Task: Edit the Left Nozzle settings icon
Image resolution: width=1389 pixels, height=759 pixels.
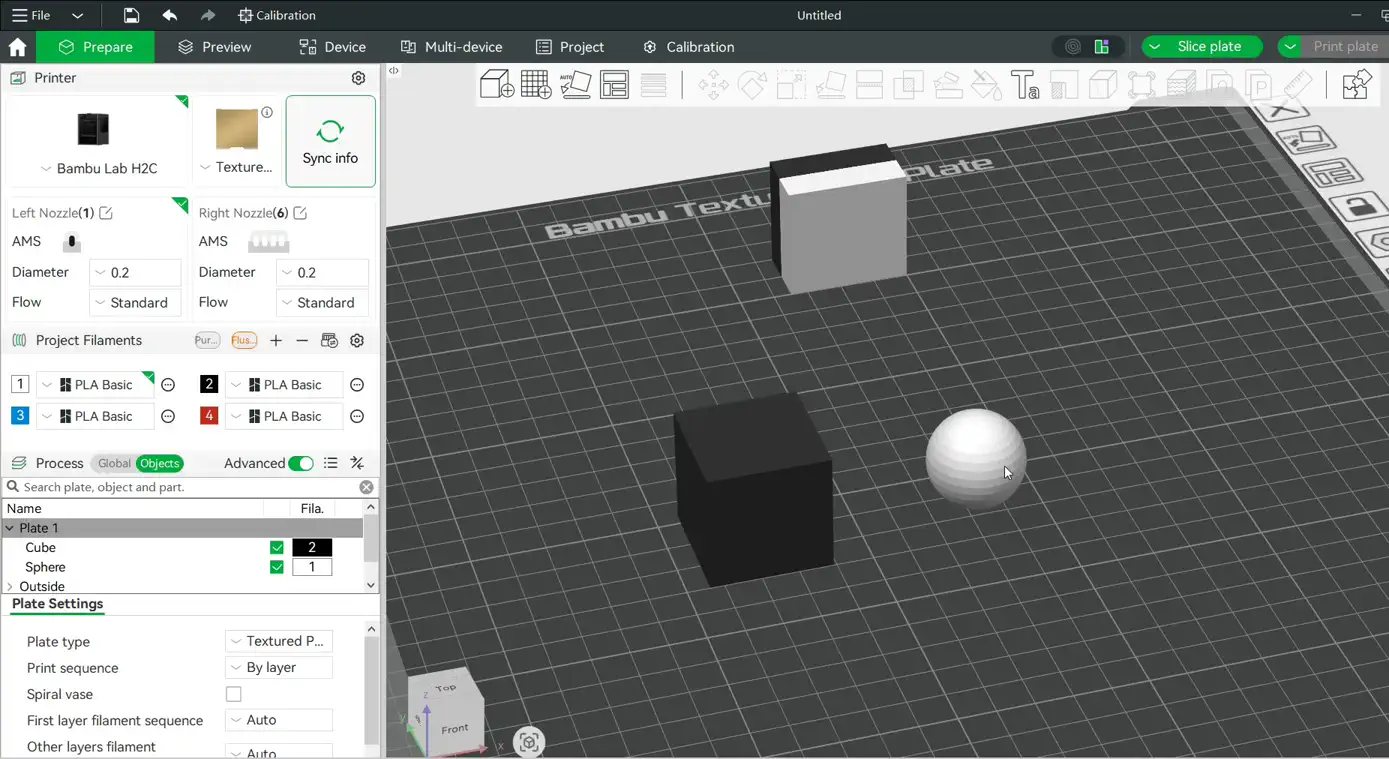Action: click(x=106, y=213)
